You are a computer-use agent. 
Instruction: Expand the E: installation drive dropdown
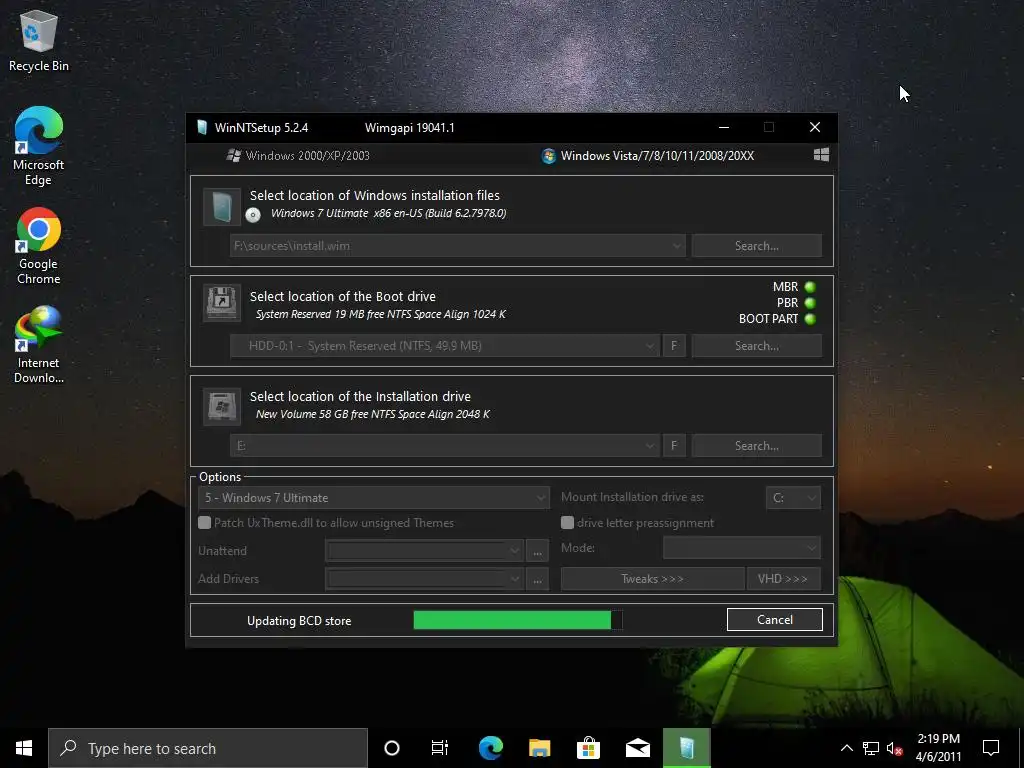(x=650, y=446)
